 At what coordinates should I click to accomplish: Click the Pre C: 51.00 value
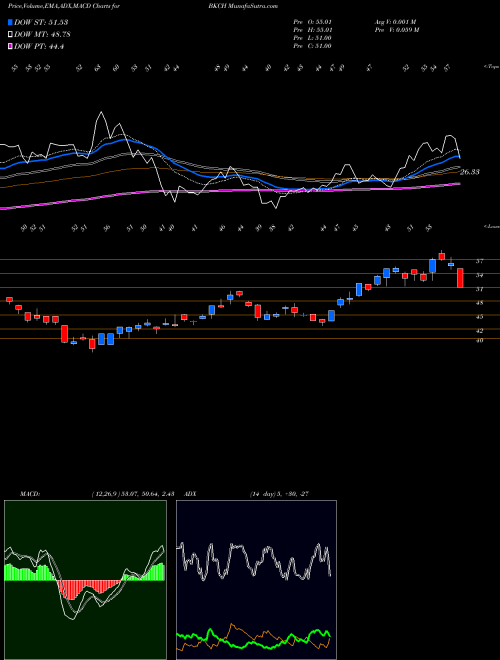click(312, 46)
